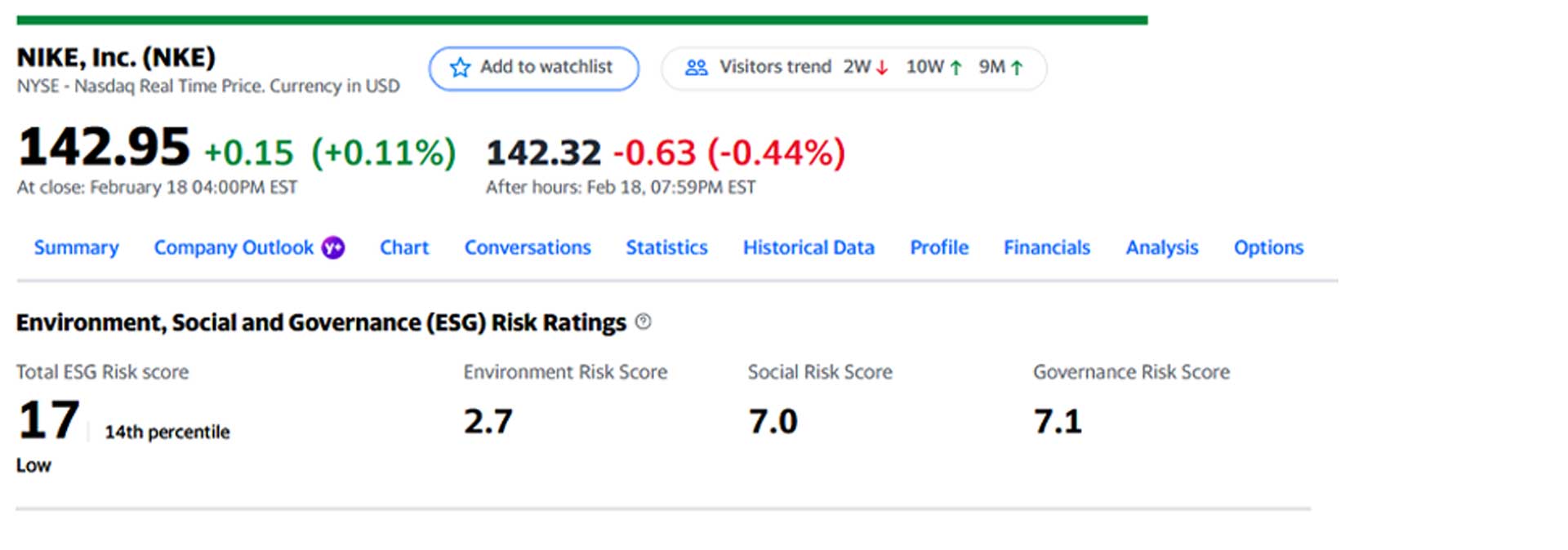Click the green 9M up arrow

click(x=1017, y=69)
